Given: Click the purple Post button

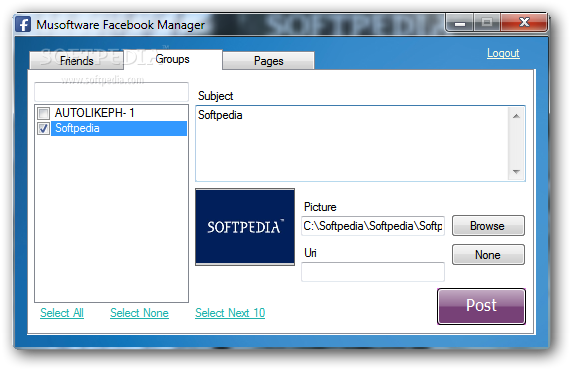Looking at the screenshot, I should coord(481,306).
